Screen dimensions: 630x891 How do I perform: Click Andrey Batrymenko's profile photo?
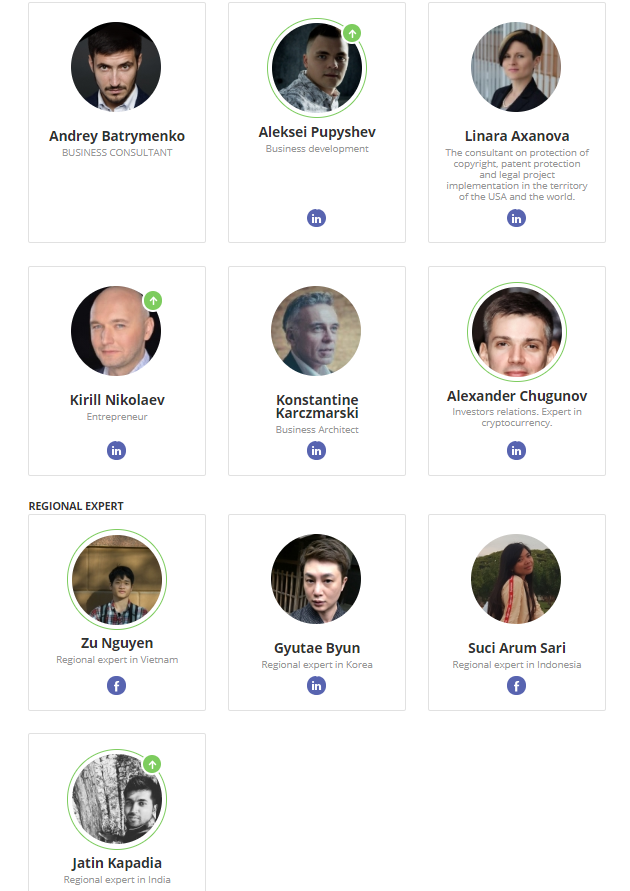tap(116, 67)
